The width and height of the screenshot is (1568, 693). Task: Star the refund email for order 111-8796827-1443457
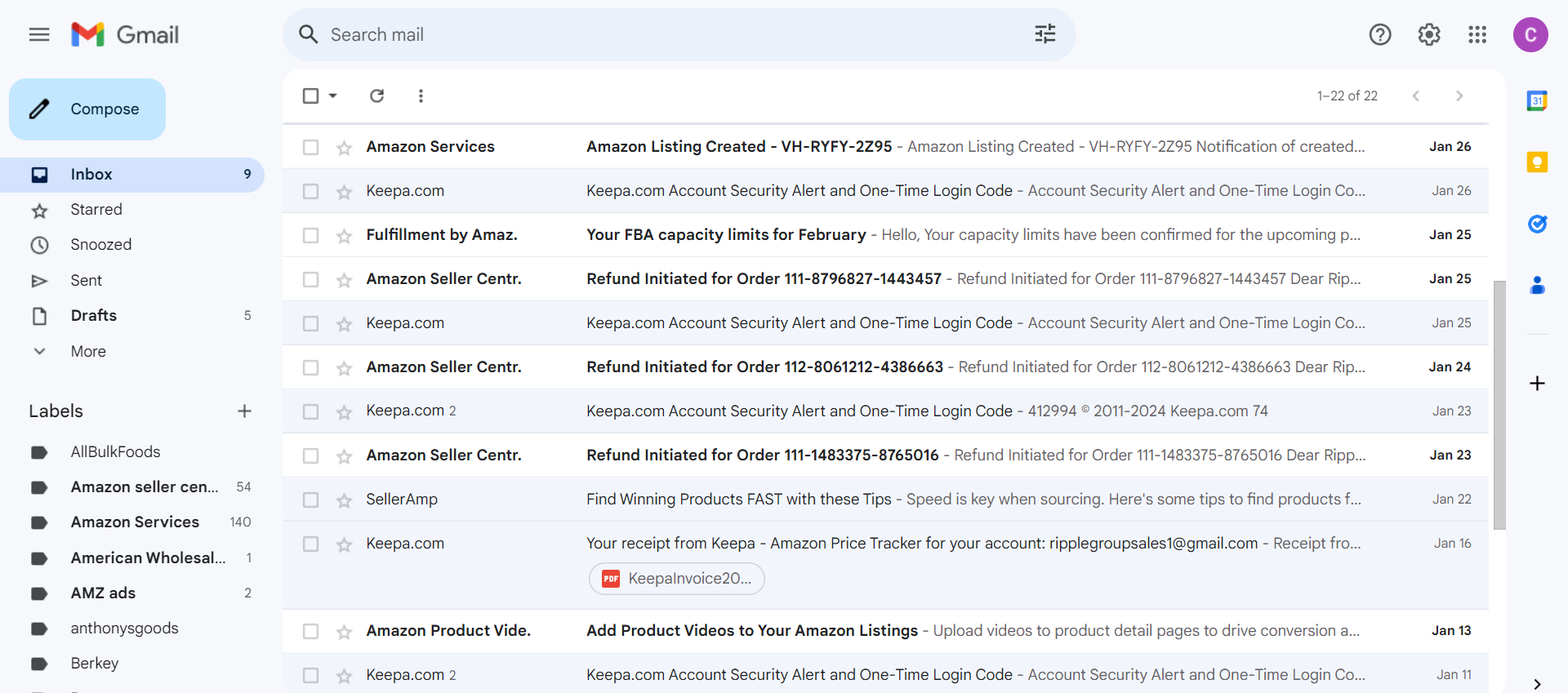344,280
